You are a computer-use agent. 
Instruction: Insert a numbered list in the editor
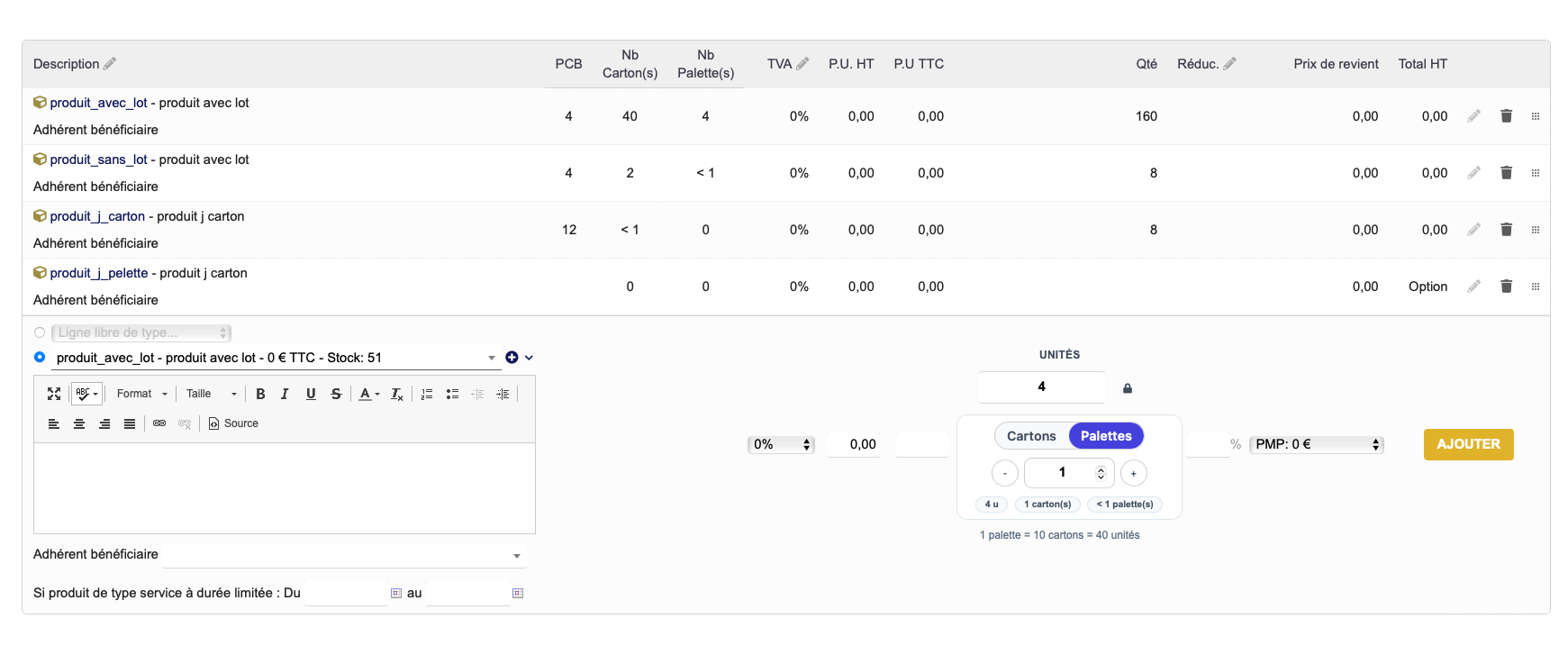pyautogui.click(x=427, y=394)
